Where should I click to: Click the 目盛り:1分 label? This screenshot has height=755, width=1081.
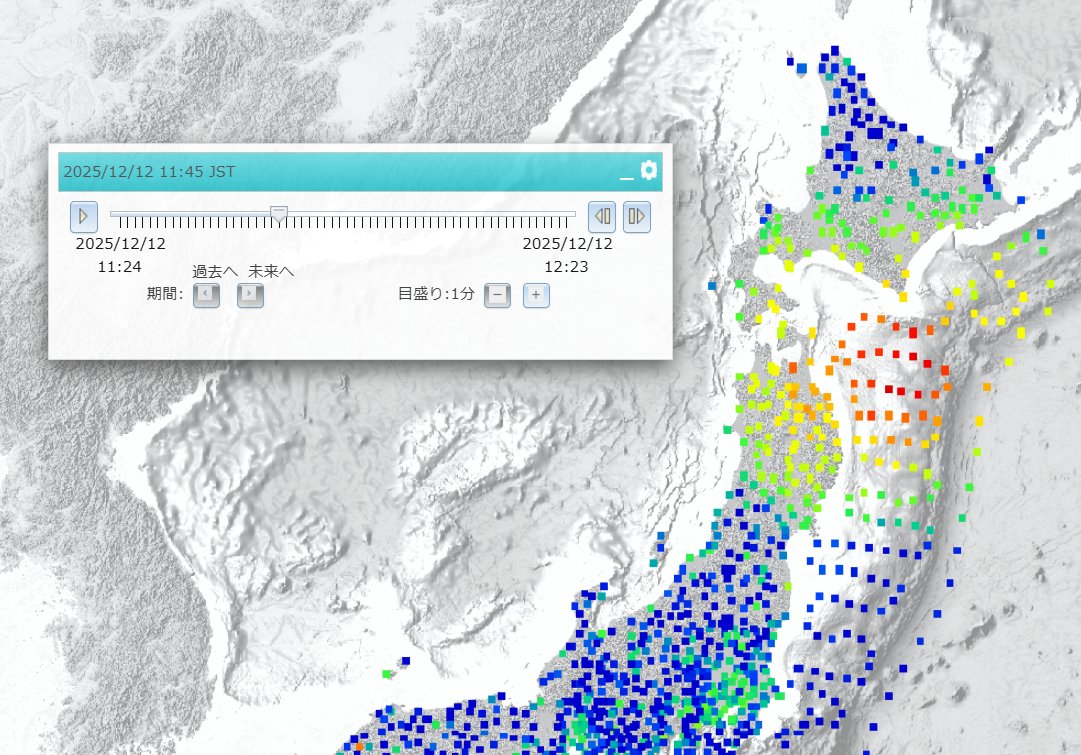coord(436,294)
